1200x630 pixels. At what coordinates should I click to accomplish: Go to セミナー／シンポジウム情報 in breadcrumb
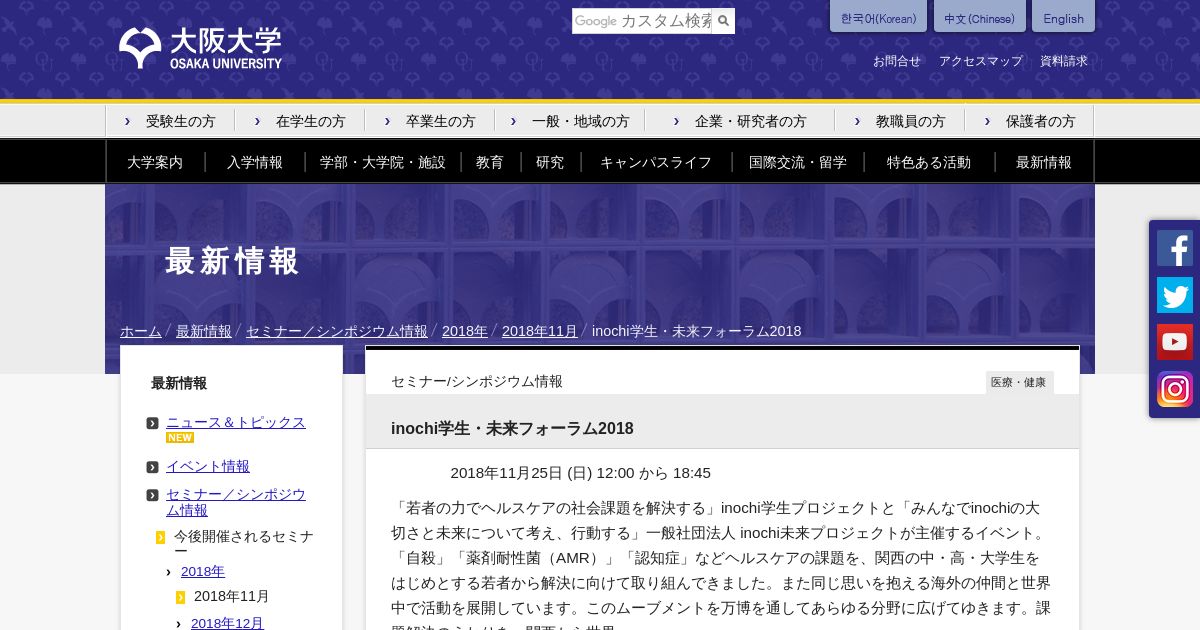pyautogui.click(x=337, y=331)
